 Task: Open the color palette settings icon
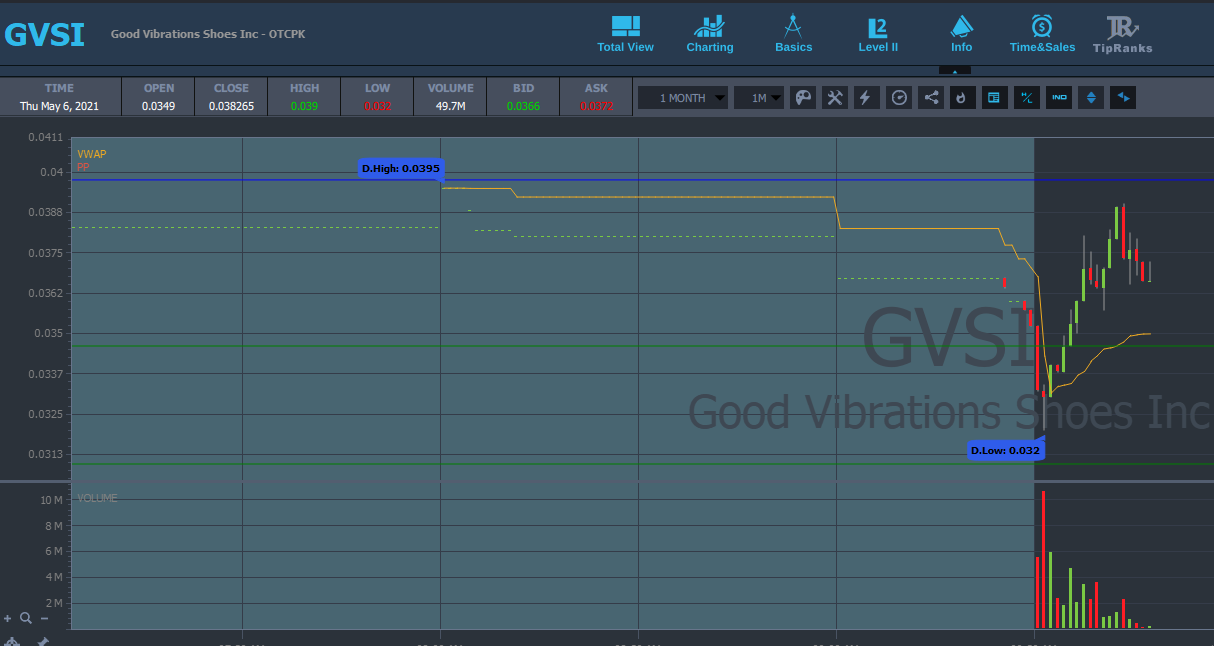(803, 98)
